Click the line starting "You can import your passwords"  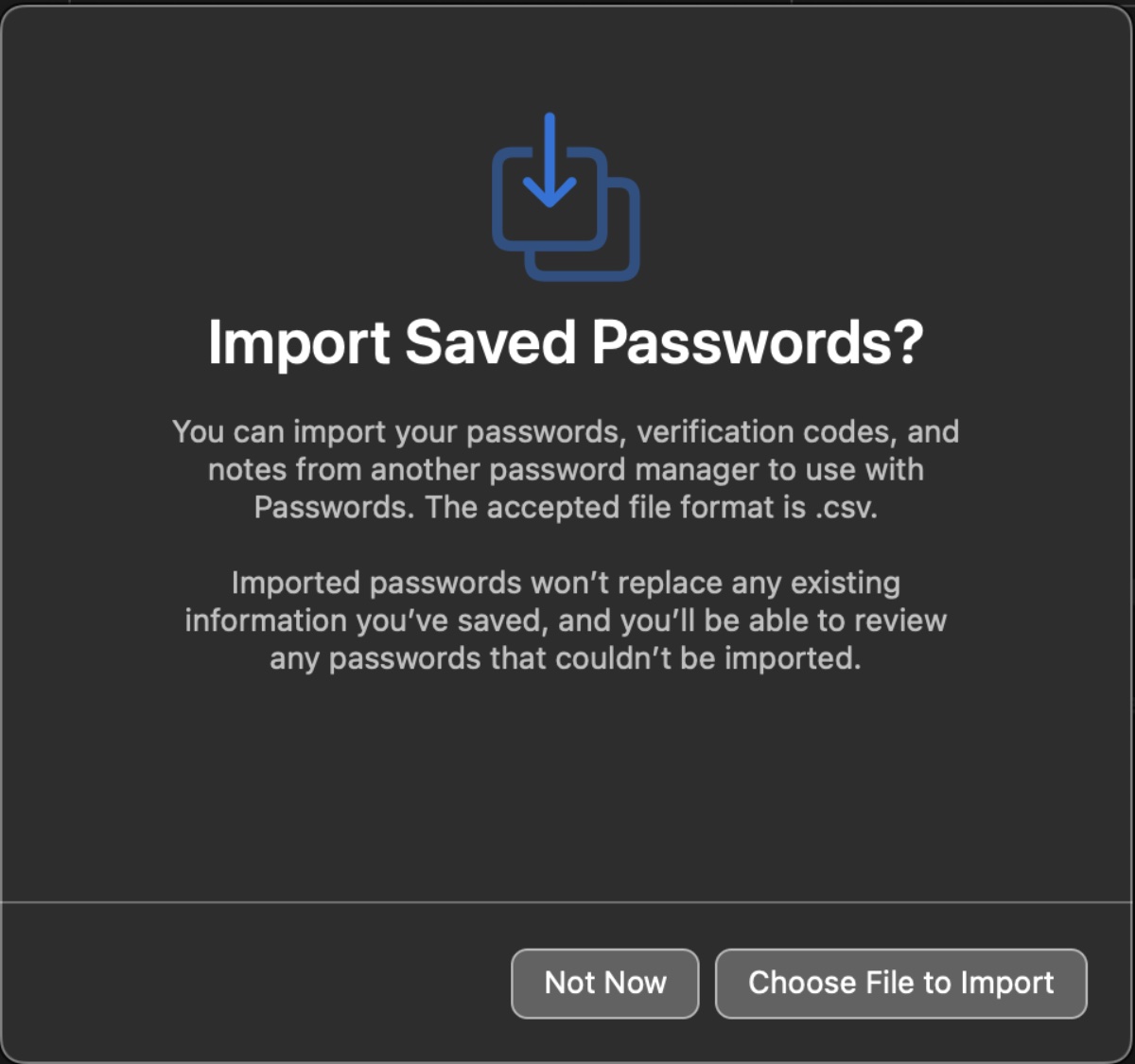click(x=566, y=431)
